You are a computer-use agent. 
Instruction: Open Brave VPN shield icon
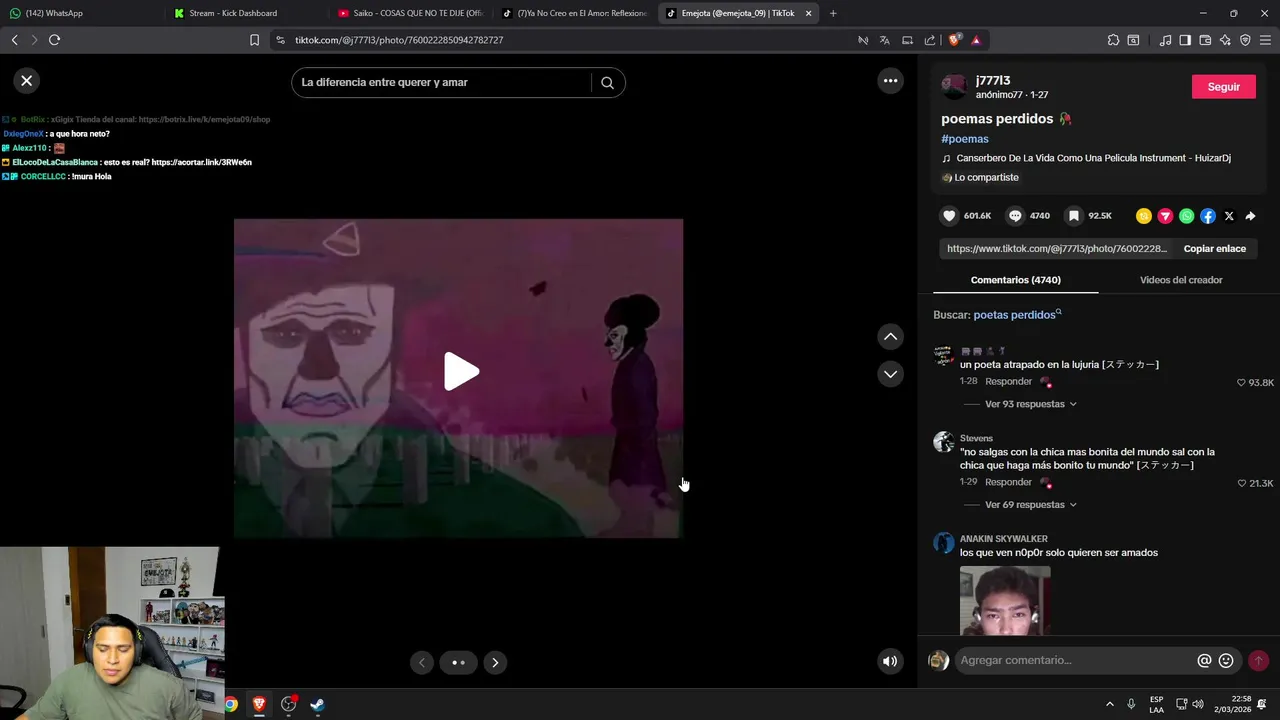[x=1245, y=40]
